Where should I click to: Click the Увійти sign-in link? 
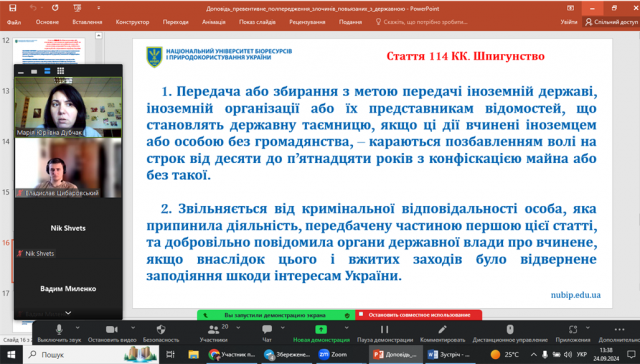pos(569,22)
